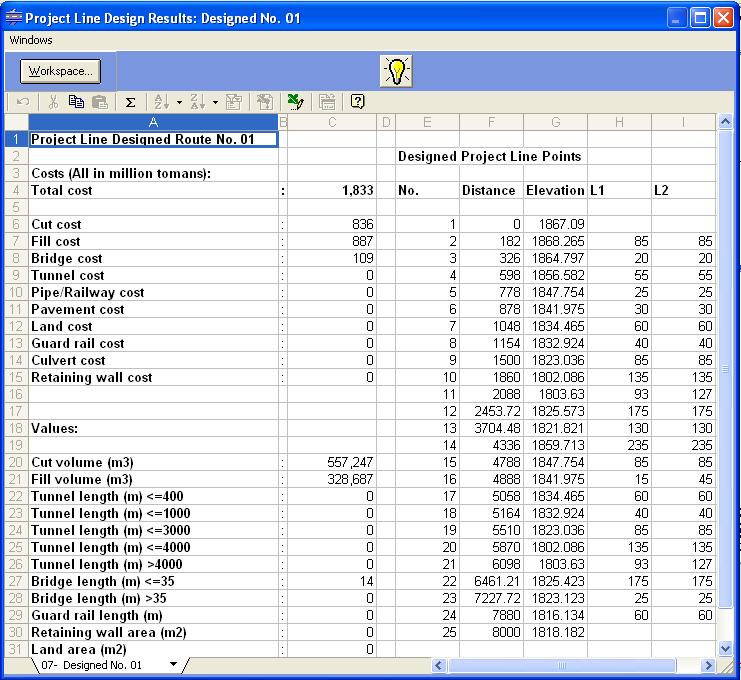Screen dimensions: 741x680
Task: Click the Bridge cost value 109
Action: point(332,258)
